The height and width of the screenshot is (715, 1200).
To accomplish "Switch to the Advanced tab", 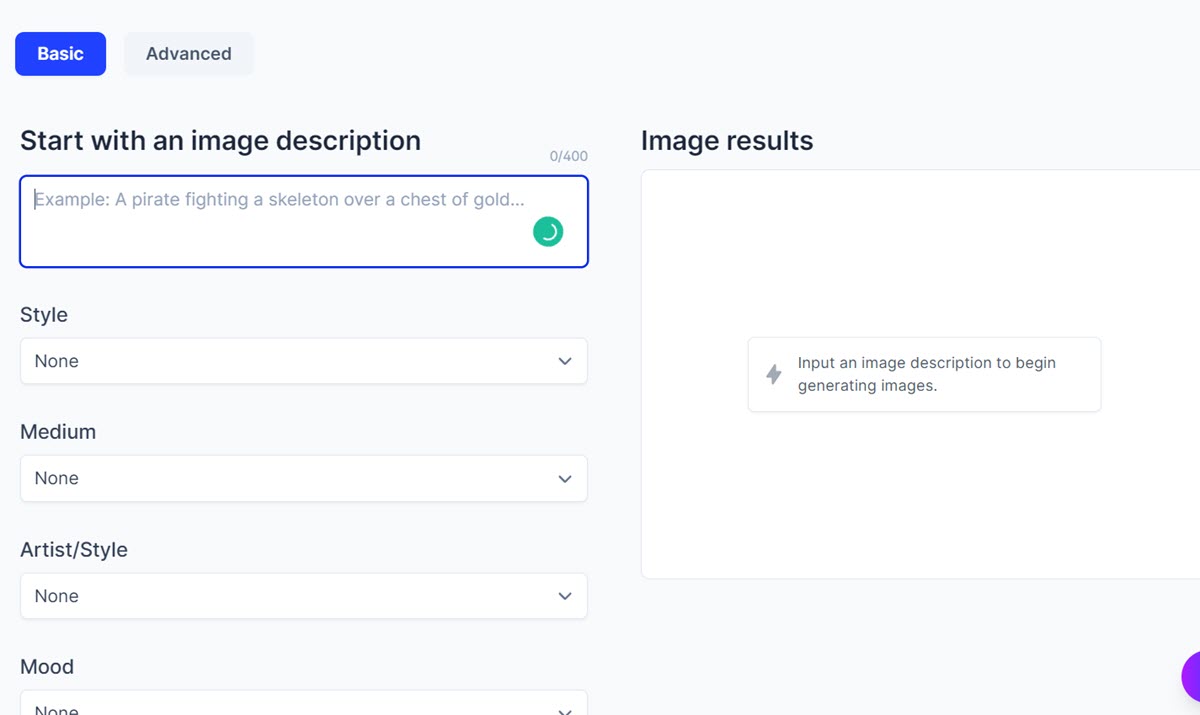I will pos(188,54).
